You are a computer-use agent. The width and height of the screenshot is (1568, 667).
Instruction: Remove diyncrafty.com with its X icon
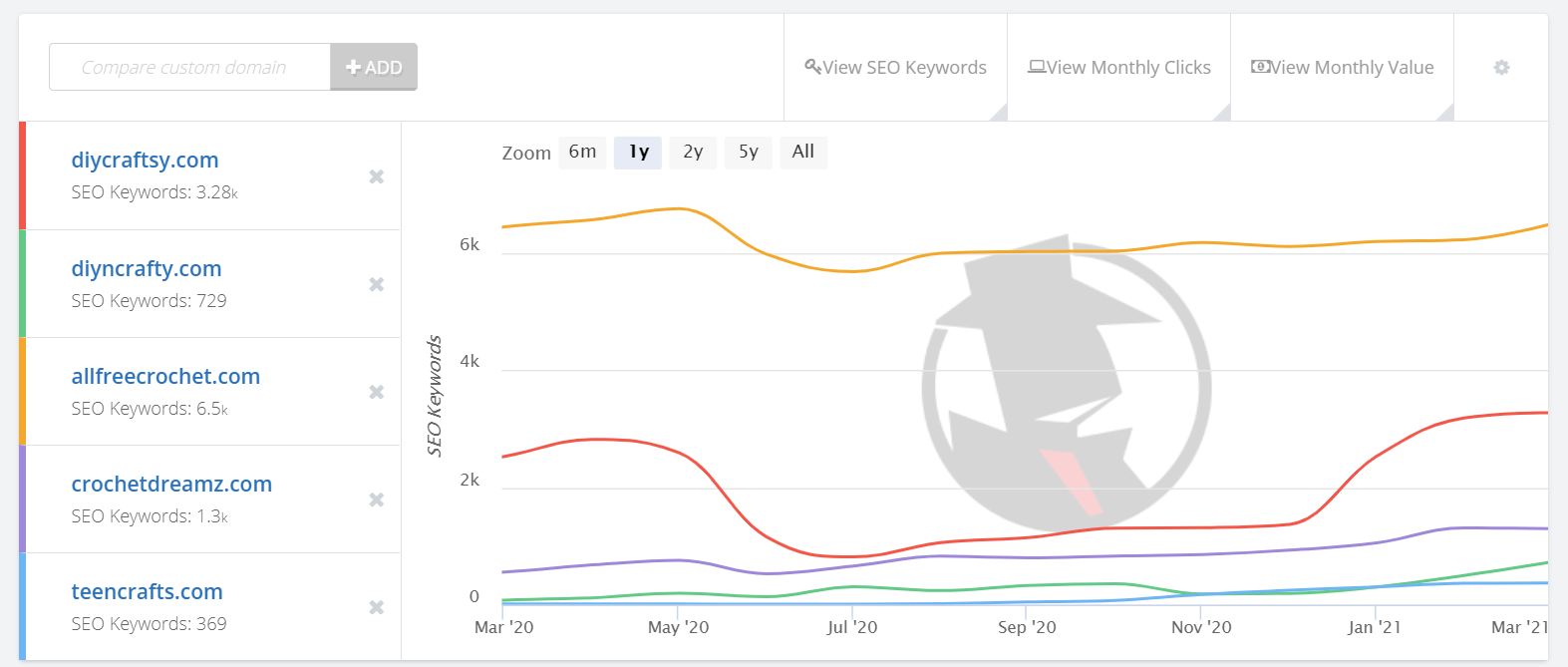[x=377, y=284]
